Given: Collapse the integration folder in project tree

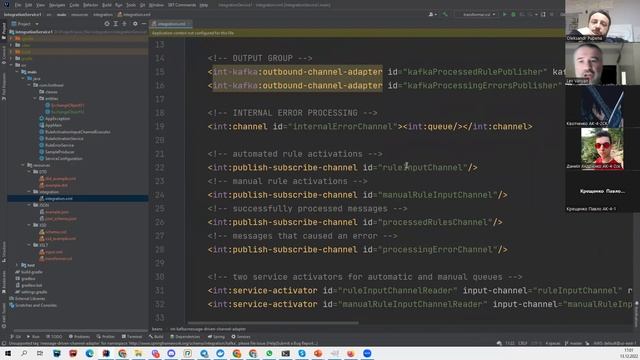Looking at the screenshot, I should pos(29,192).
